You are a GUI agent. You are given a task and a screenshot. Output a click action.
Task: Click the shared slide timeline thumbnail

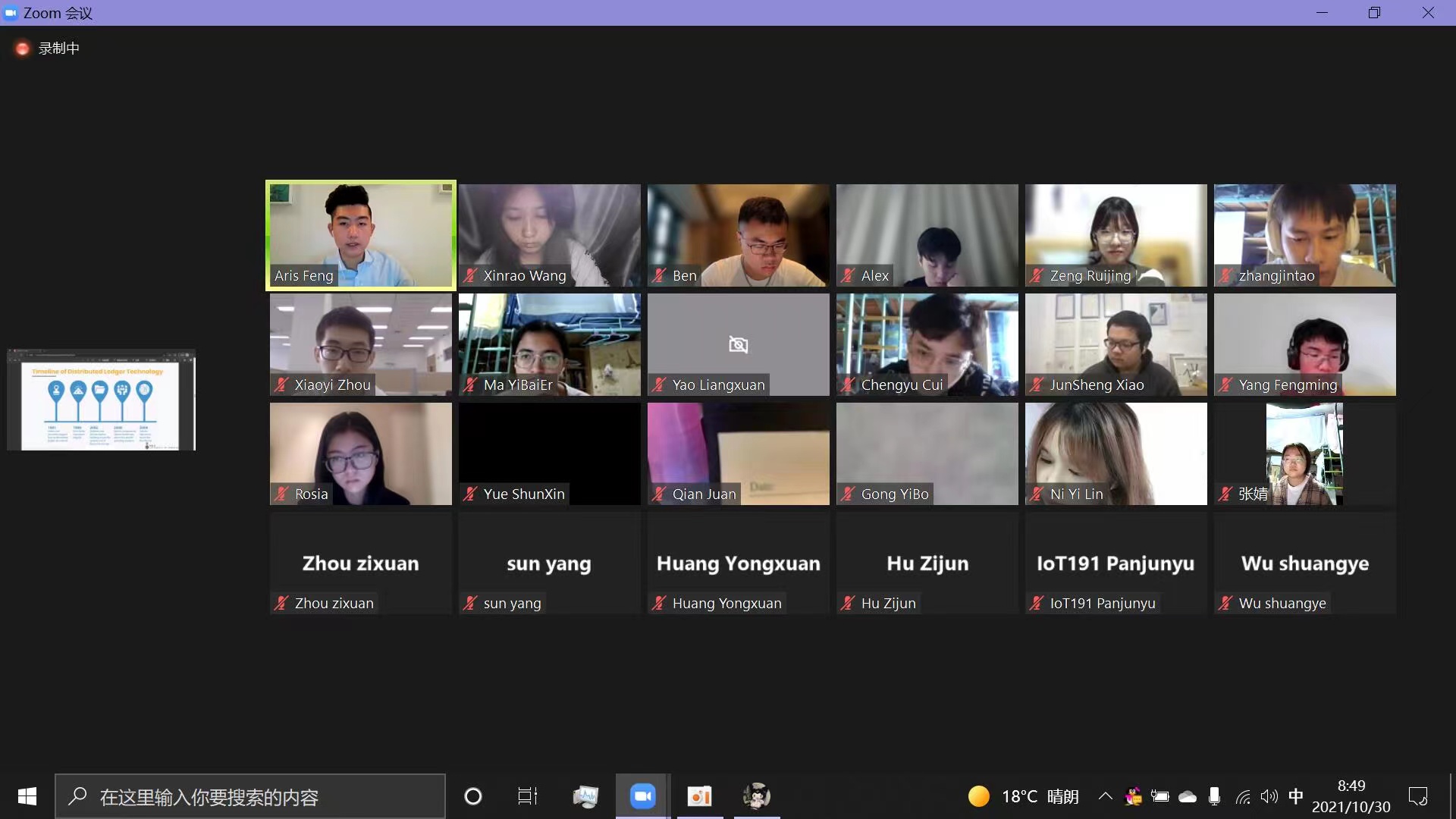pyautogui.click(x=101, y=400)
